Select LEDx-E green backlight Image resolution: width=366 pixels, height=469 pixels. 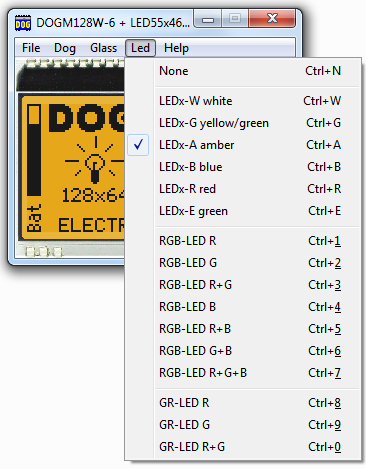click(x=243, y=211)
